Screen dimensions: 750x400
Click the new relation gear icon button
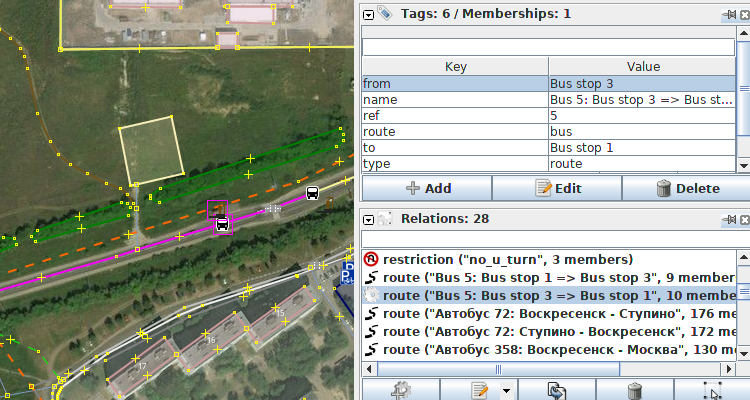pos(400,390)
